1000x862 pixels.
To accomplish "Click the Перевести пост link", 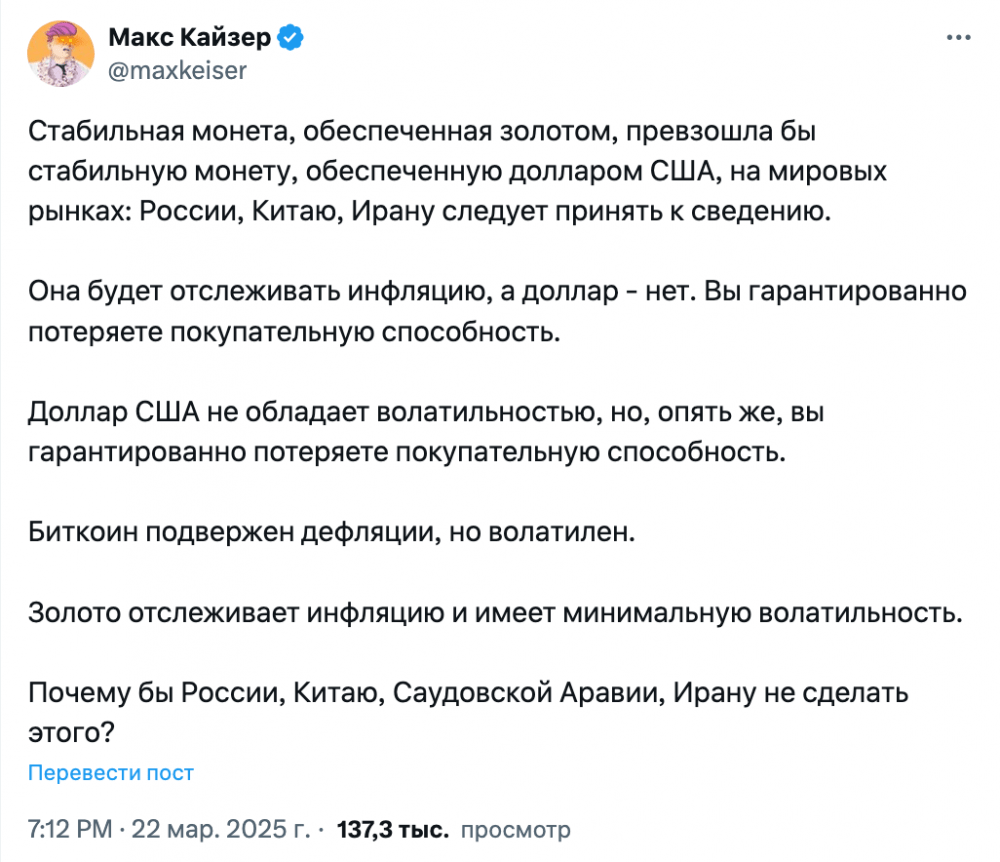I will click(x=110, y=773).
